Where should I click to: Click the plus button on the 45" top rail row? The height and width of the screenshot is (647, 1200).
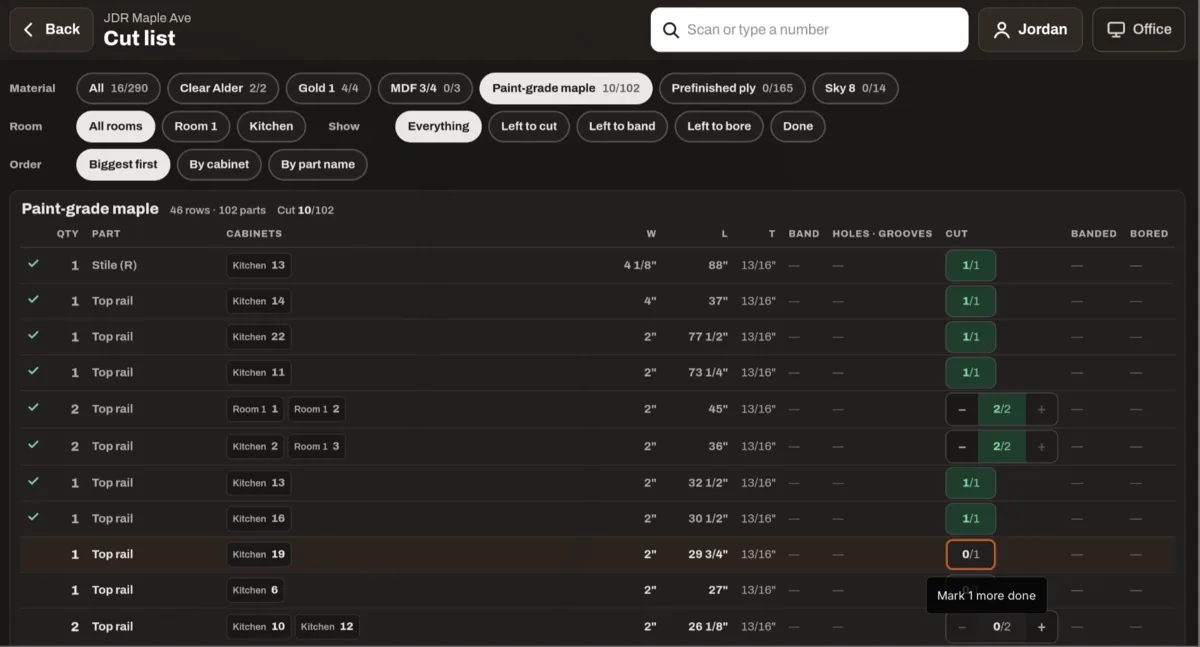pyautogui.click(x=1041, y=409)
